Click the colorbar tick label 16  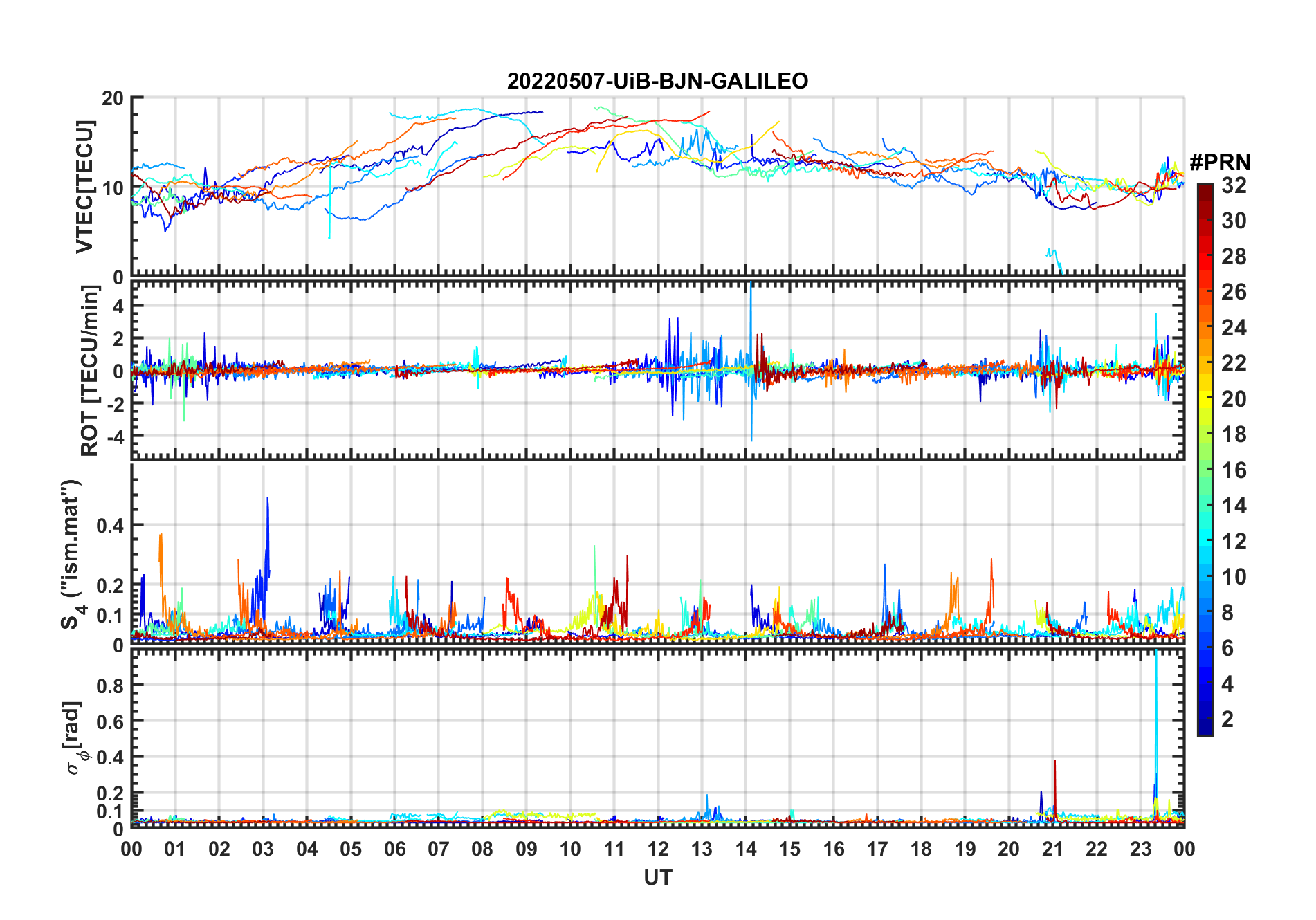pos(1234,470)
